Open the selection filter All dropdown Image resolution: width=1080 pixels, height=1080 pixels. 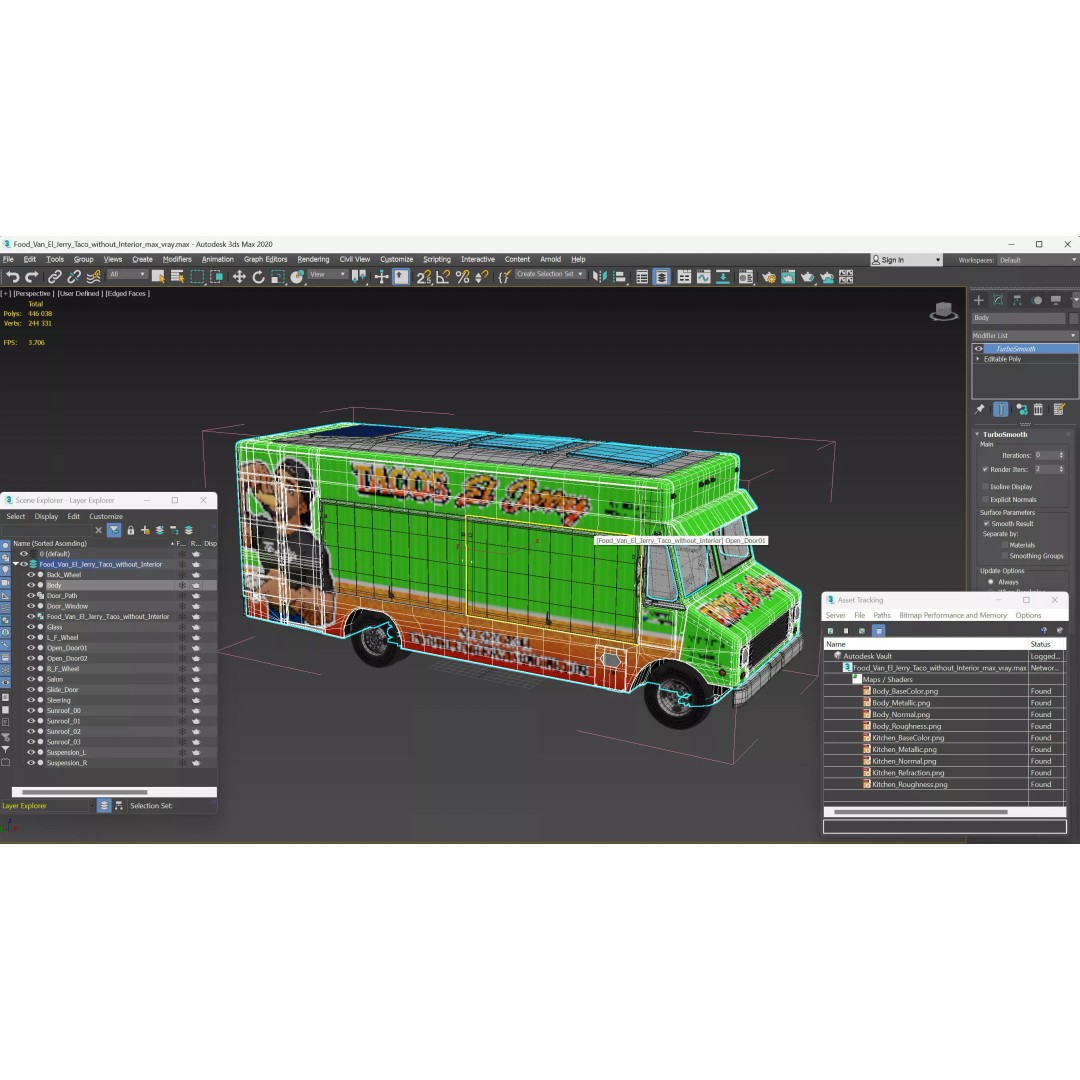point(127,274)
